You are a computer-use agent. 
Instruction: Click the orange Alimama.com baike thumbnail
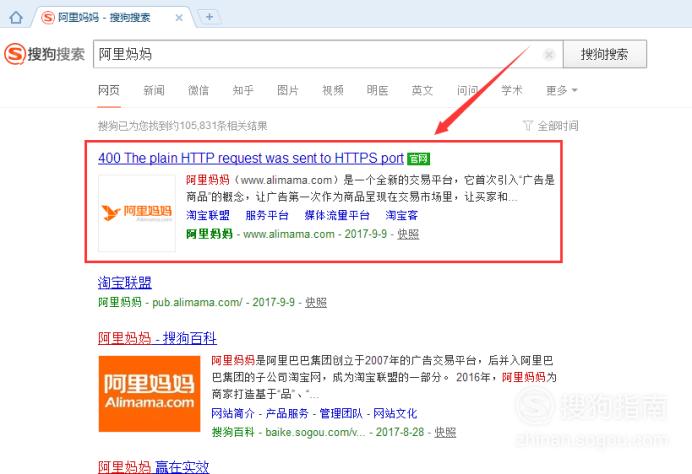click(149, 394)
